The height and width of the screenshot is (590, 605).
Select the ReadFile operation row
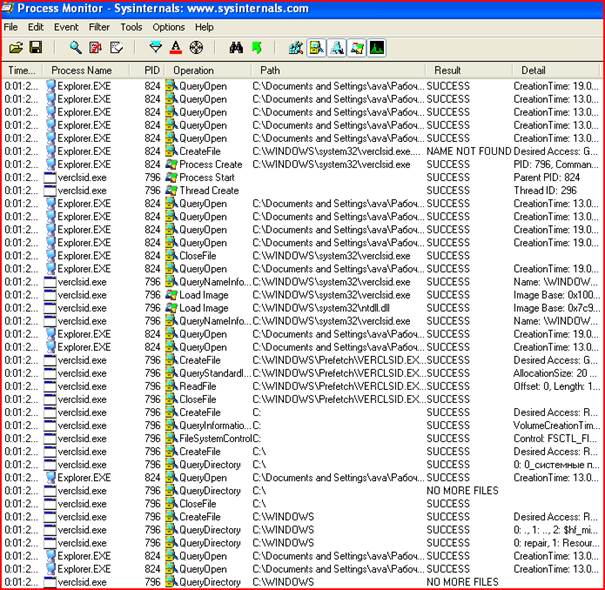tap(302, 386)
